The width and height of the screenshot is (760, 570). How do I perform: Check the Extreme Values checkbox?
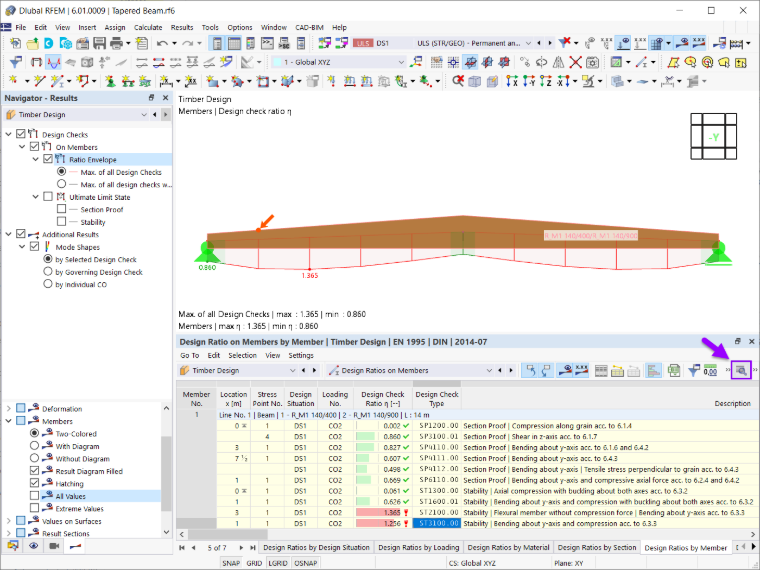34,508
